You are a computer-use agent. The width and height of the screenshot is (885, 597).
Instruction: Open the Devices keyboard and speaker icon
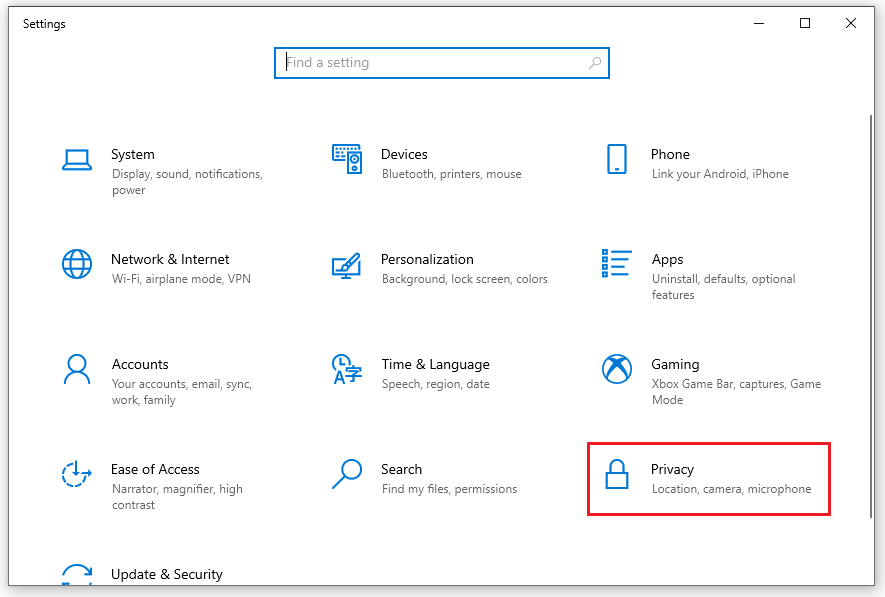(347, 159)
